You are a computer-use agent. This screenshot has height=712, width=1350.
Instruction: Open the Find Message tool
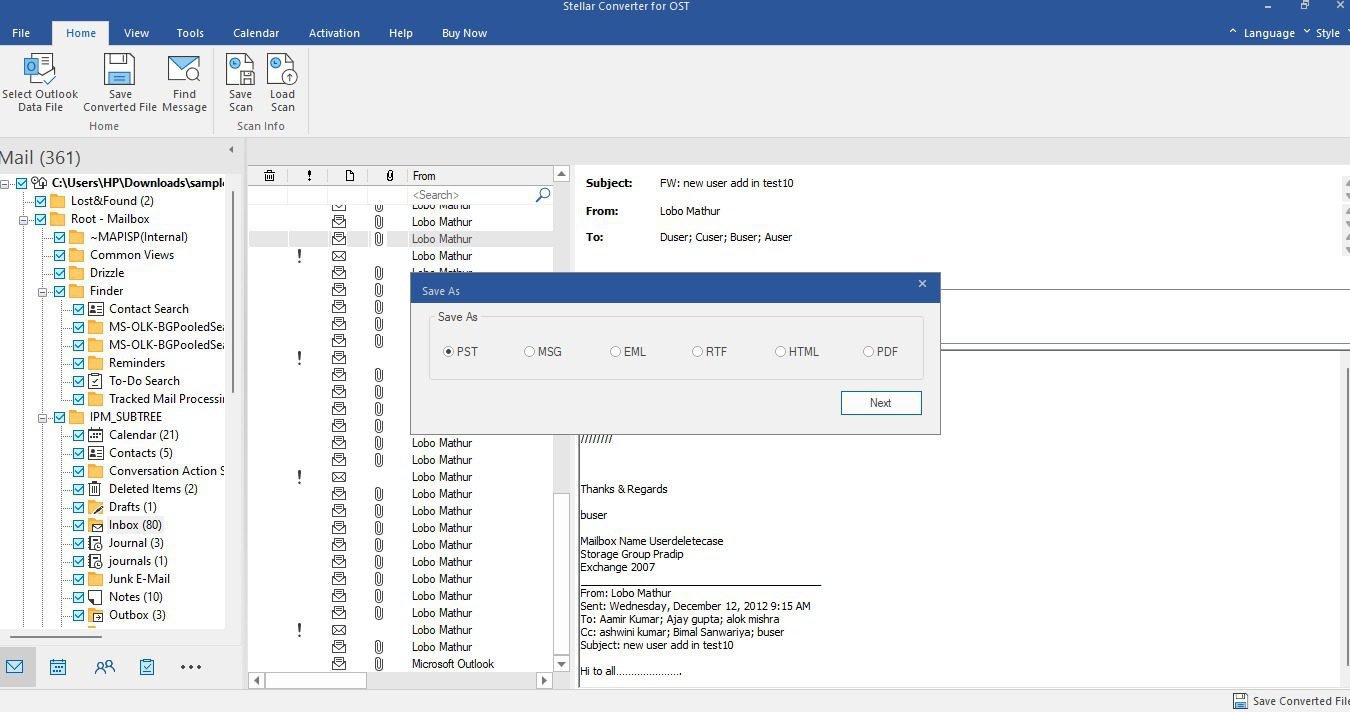point(184,69)
